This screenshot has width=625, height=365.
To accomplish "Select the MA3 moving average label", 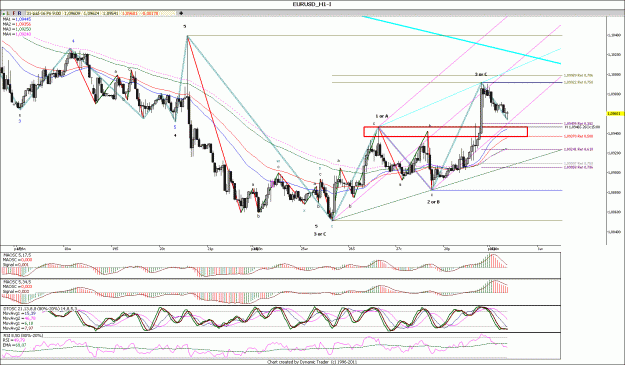I will click(17, 29).
